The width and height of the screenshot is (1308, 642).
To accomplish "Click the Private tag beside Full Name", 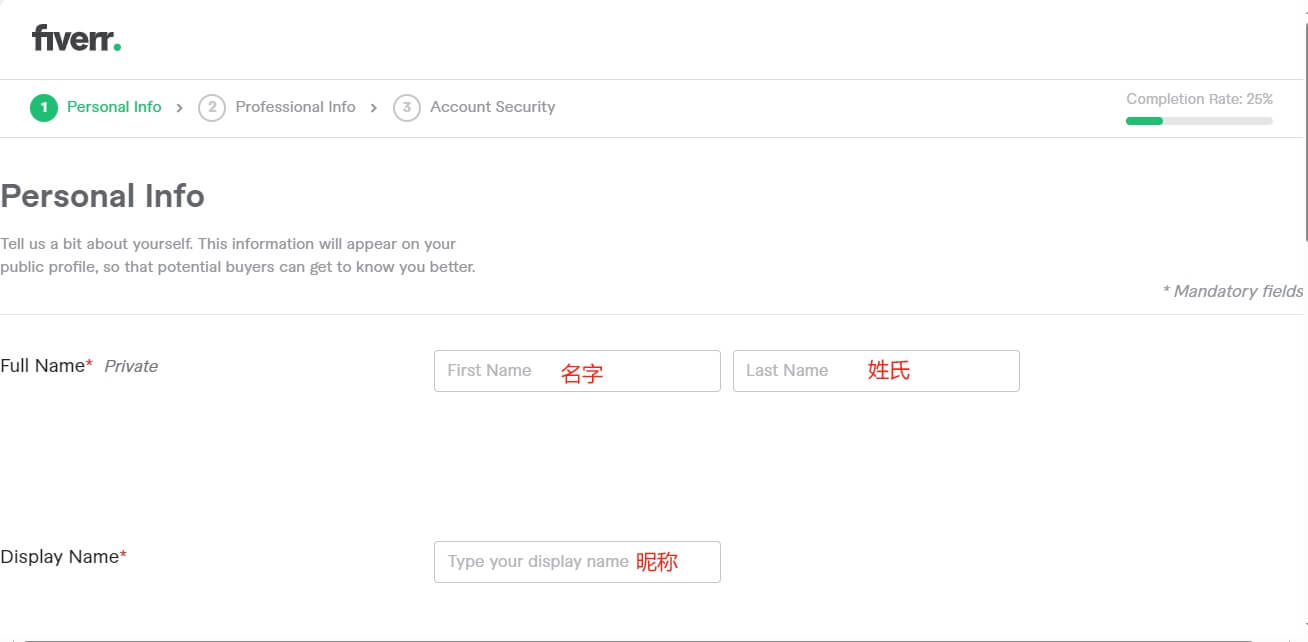I will [131, 366].
